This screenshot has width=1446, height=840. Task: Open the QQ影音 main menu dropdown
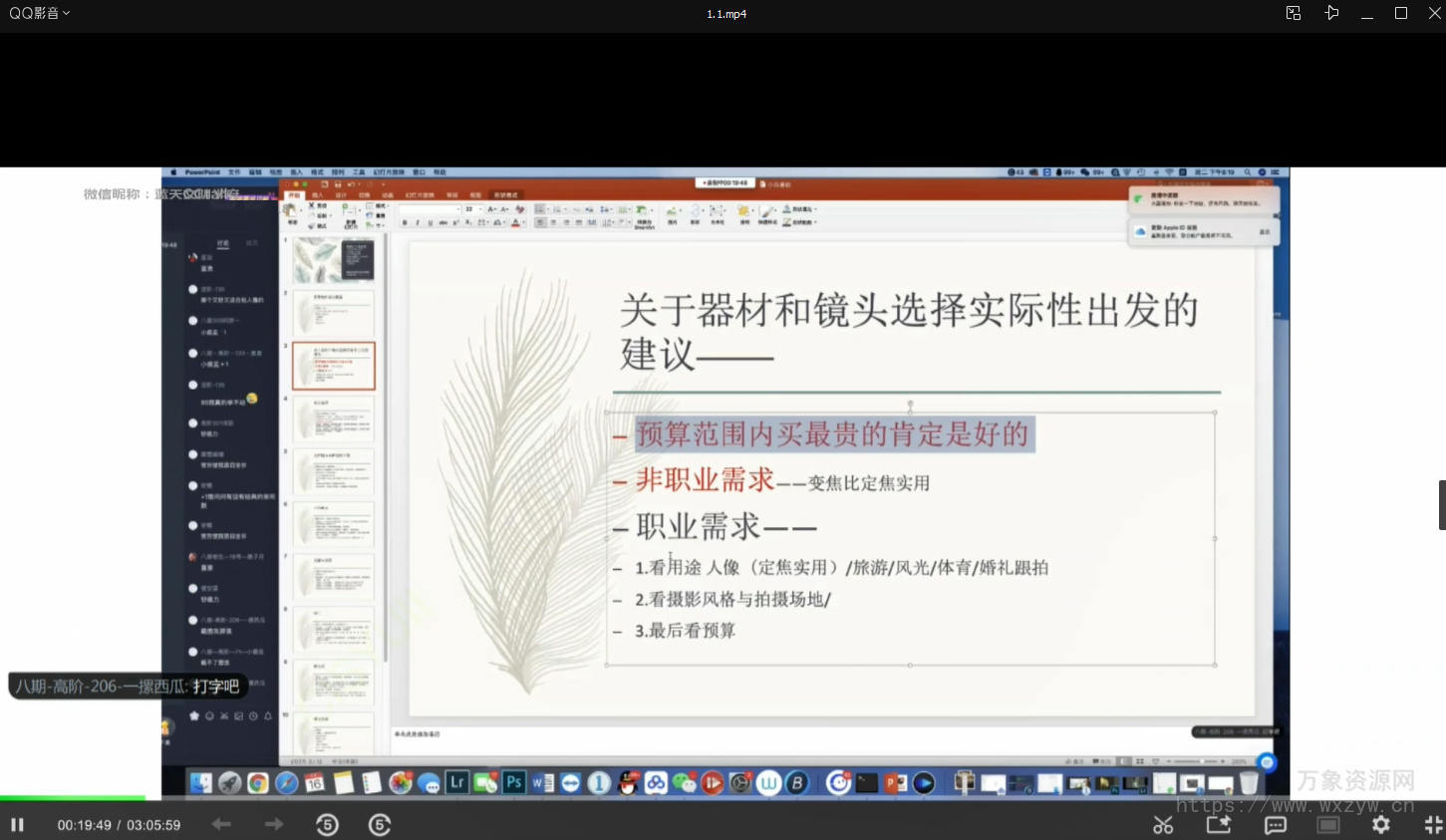(40, 13)
